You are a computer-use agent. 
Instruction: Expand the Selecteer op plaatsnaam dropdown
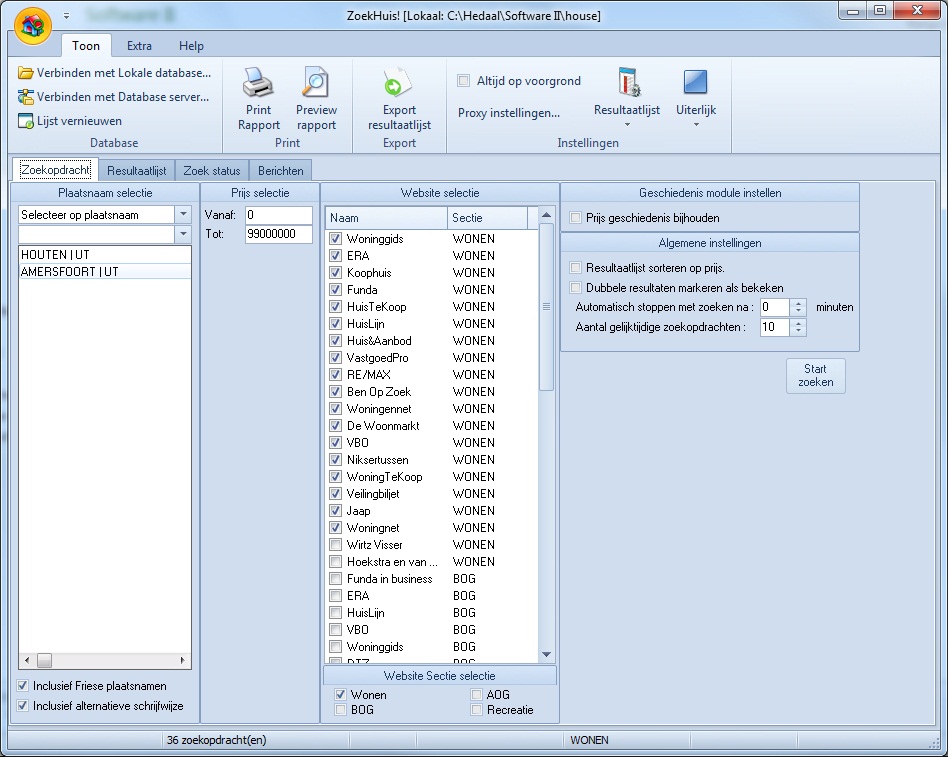(x=182, y=215)
